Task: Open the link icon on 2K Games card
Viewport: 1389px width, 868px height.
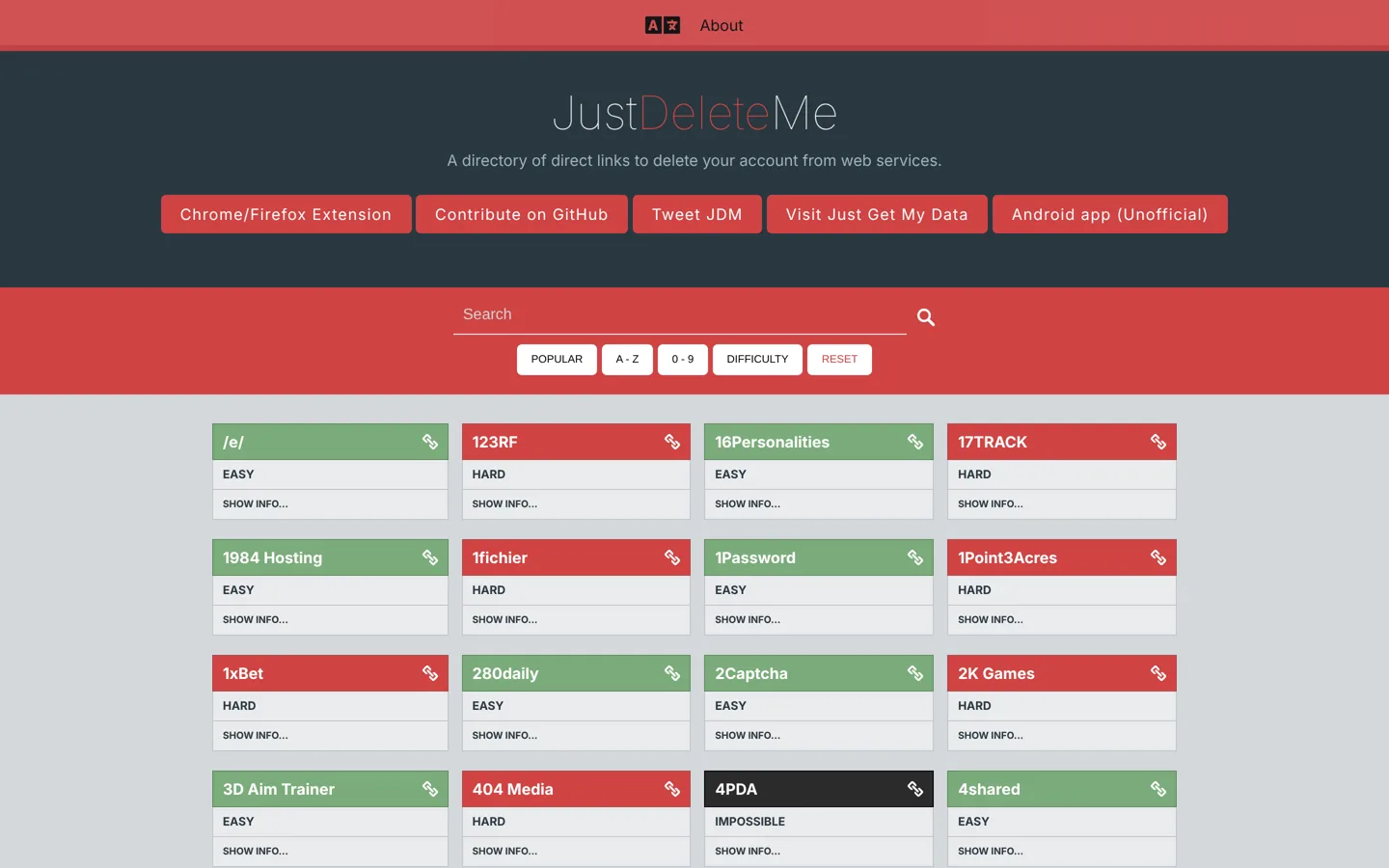Action: click(1158, 673)
